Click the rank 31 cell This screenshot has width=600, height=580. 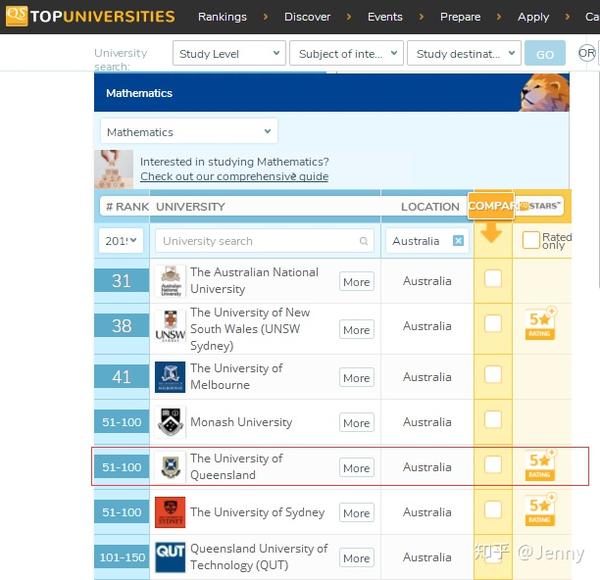pyautogui.click(x=122, y=280)
